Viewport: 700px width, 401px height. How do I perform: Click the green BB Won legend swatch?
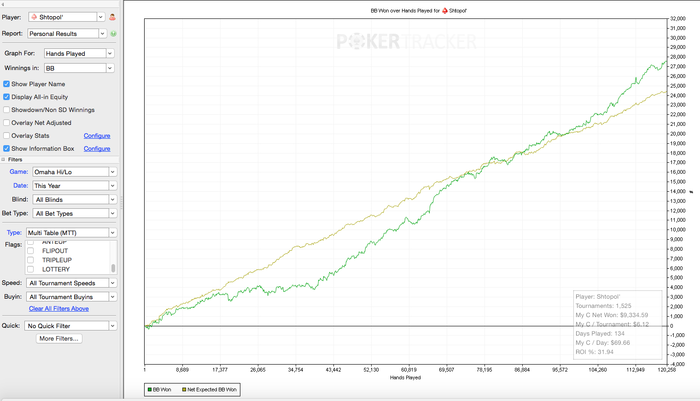[x=150, y=390]
